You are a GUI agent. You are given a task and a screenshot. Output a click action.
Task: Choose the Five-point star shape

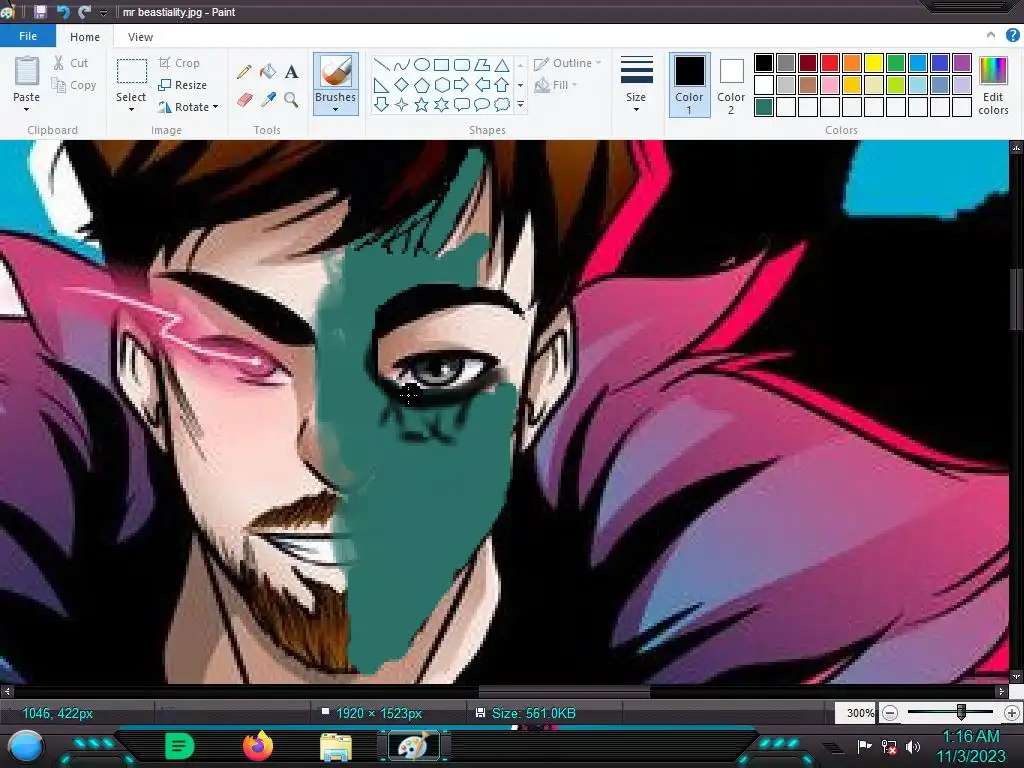(422, 104)
